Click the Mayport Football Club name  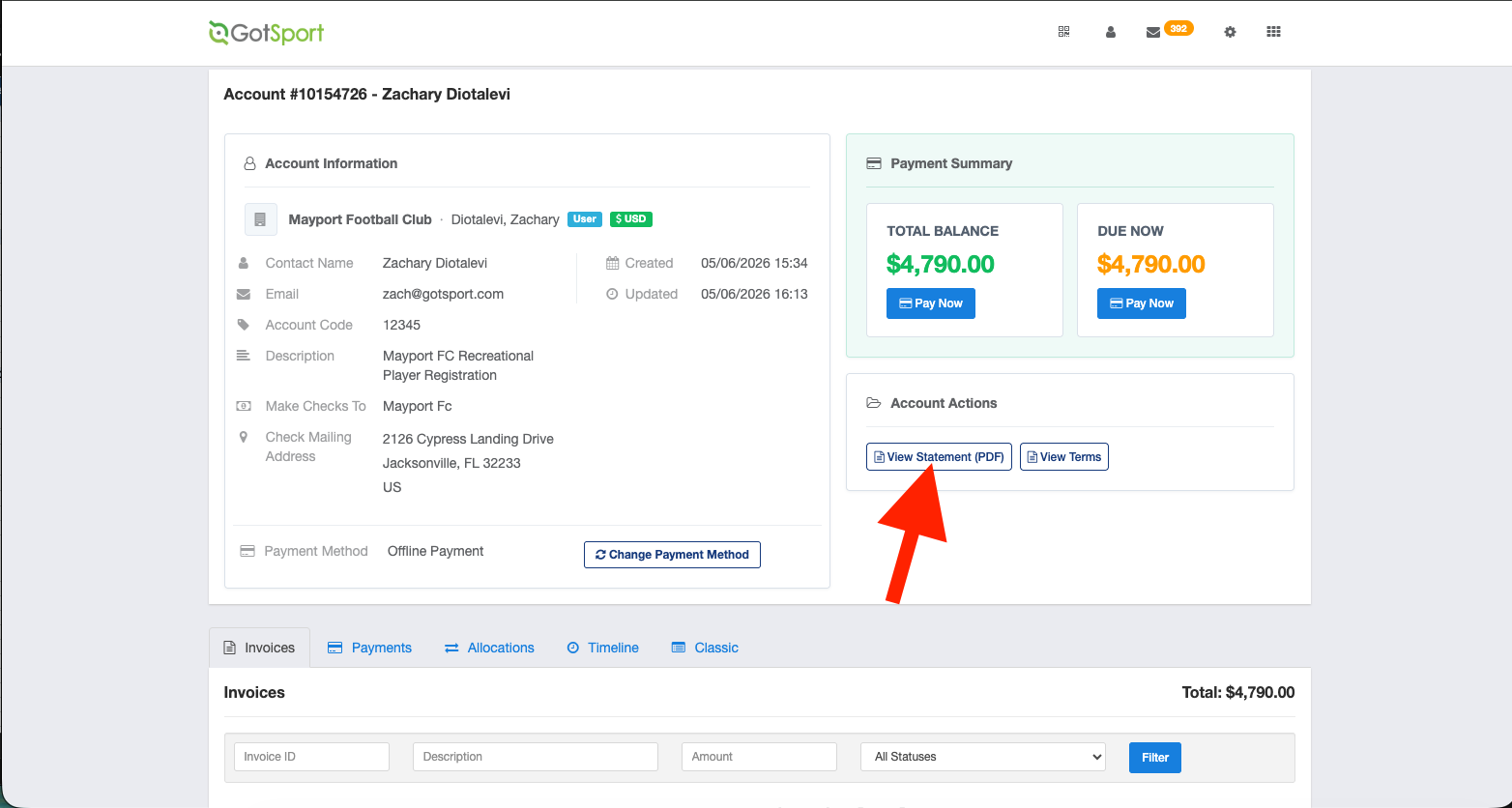(361, 219)
